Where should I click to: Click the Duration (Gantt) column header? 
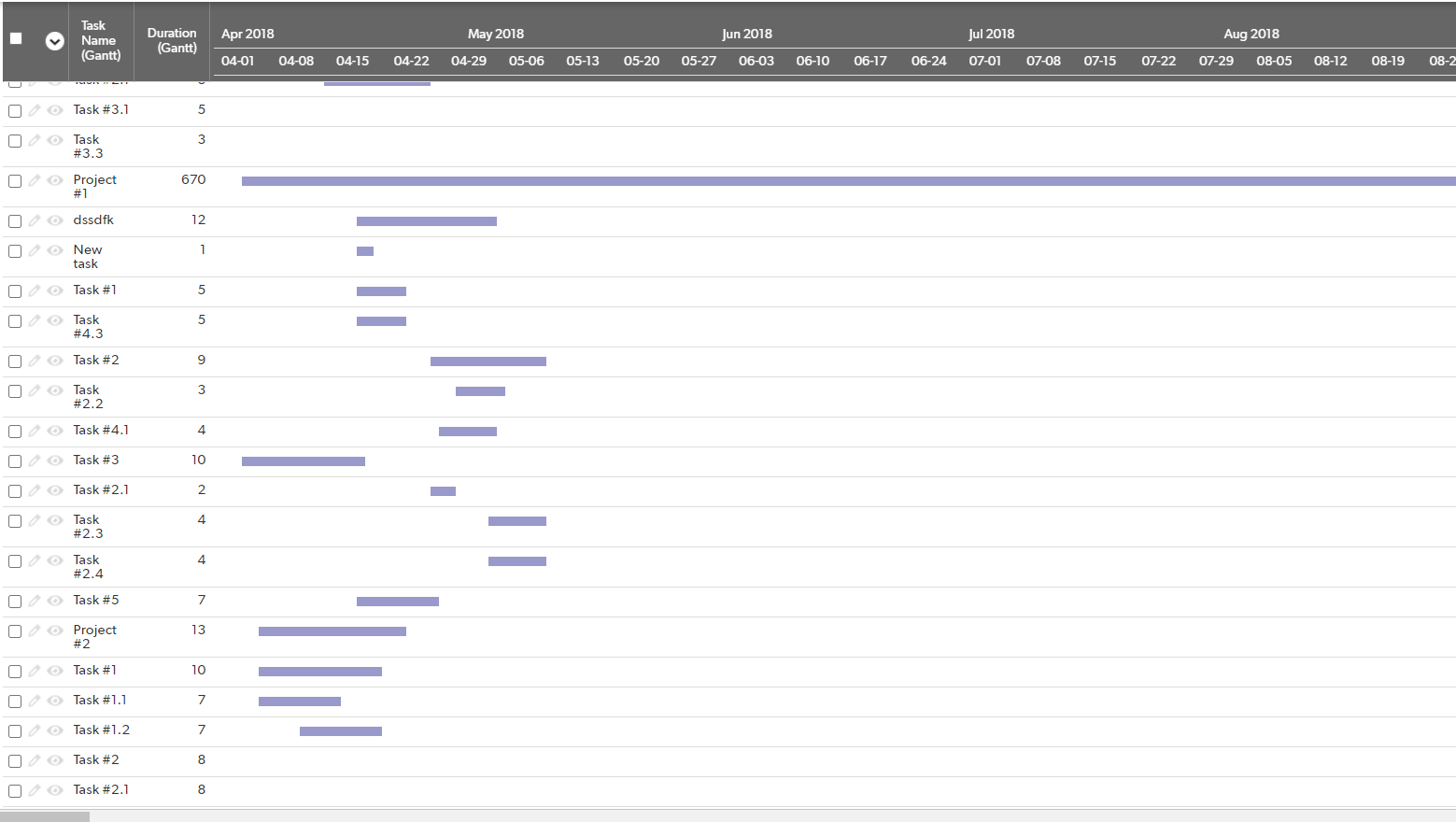(x=172, y=41)
